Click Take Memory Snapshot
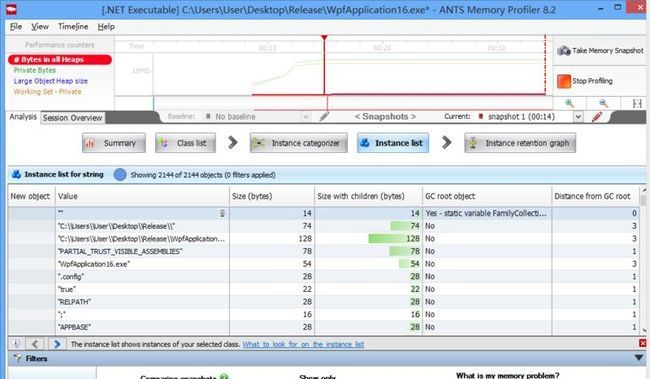This screenshot has height=379, width=650. 600,51
